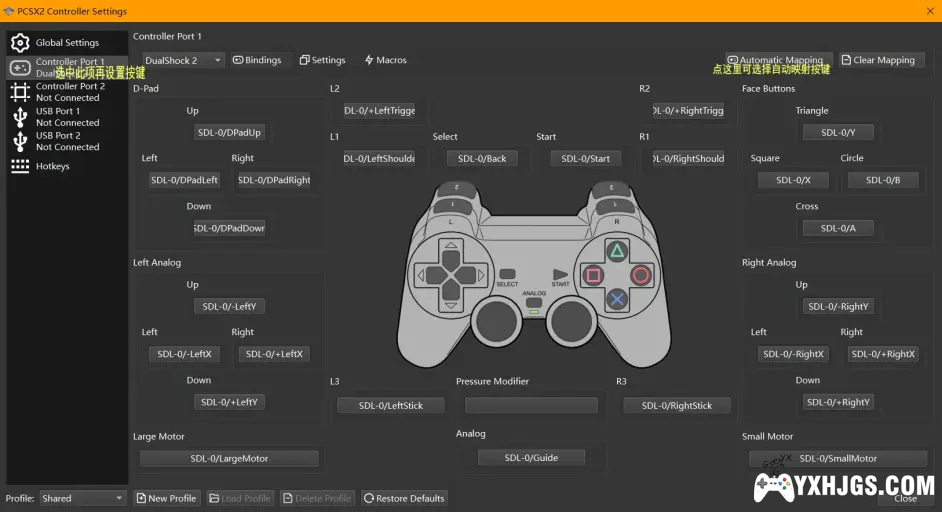Rebind the Triangle face button
Viewport: 942px width, 512px height.
(x=838, y=132)
